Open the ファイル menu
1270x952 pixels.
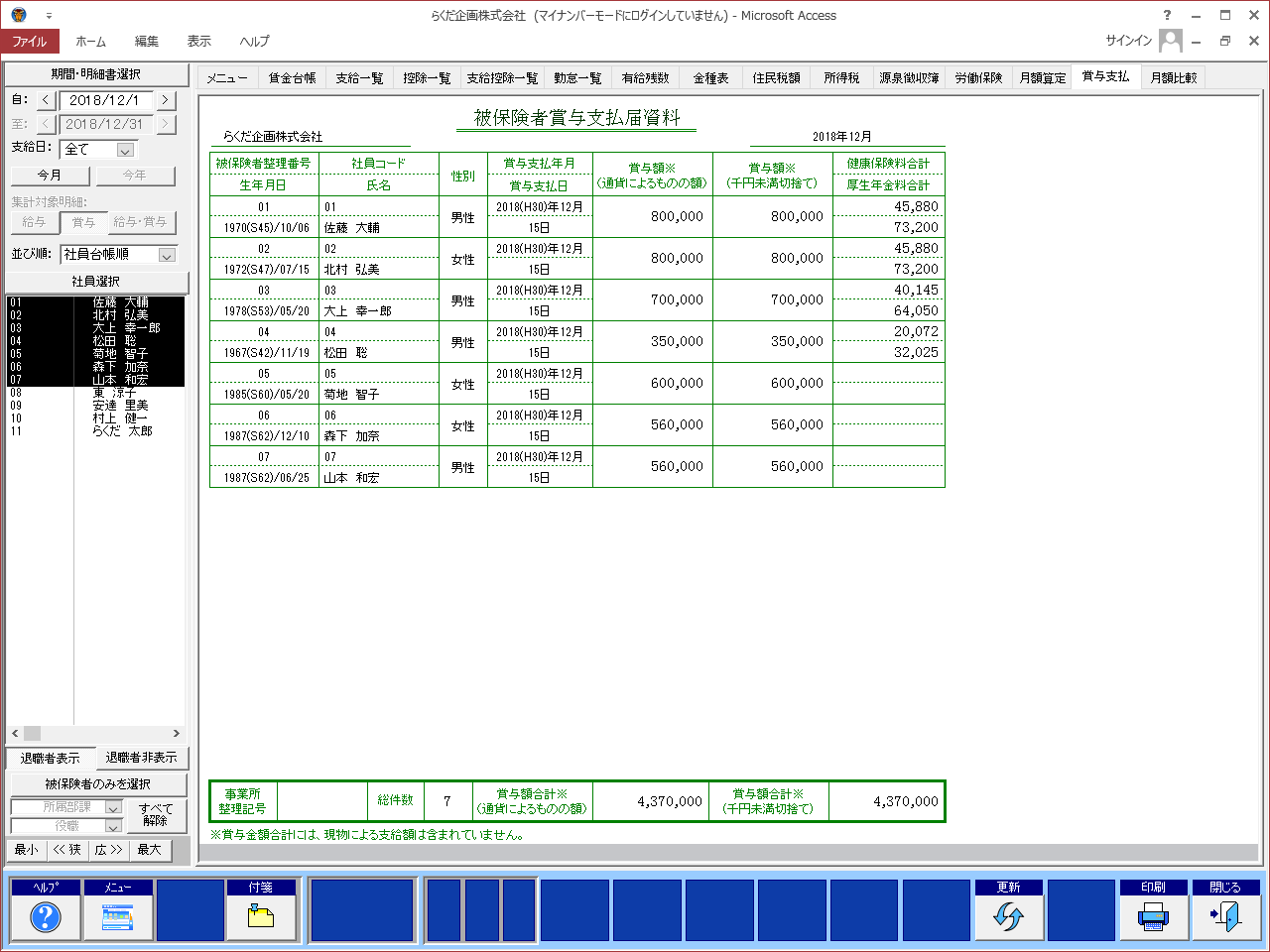tap(30, 41)
